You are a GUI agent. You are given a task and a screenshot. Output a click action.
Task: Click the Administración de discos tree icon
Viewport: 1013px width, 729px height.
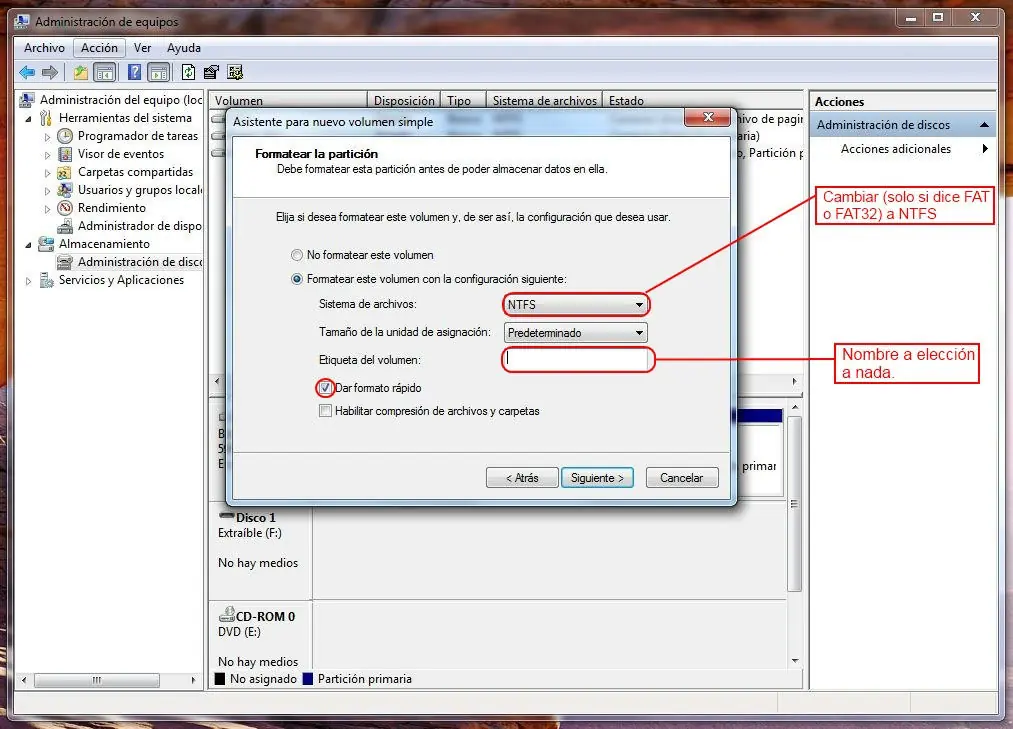pos(65,262)
